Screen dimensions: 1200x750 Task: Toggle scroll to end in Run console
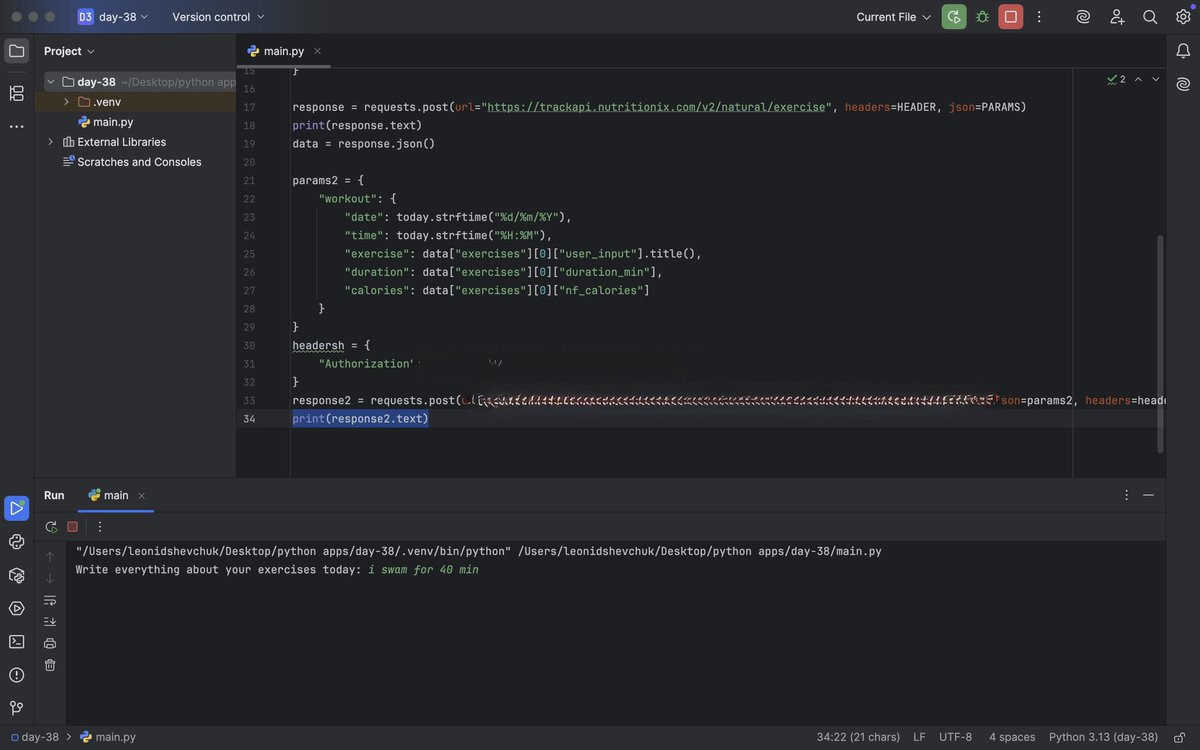pyautogui.click(x=50, y=621)
